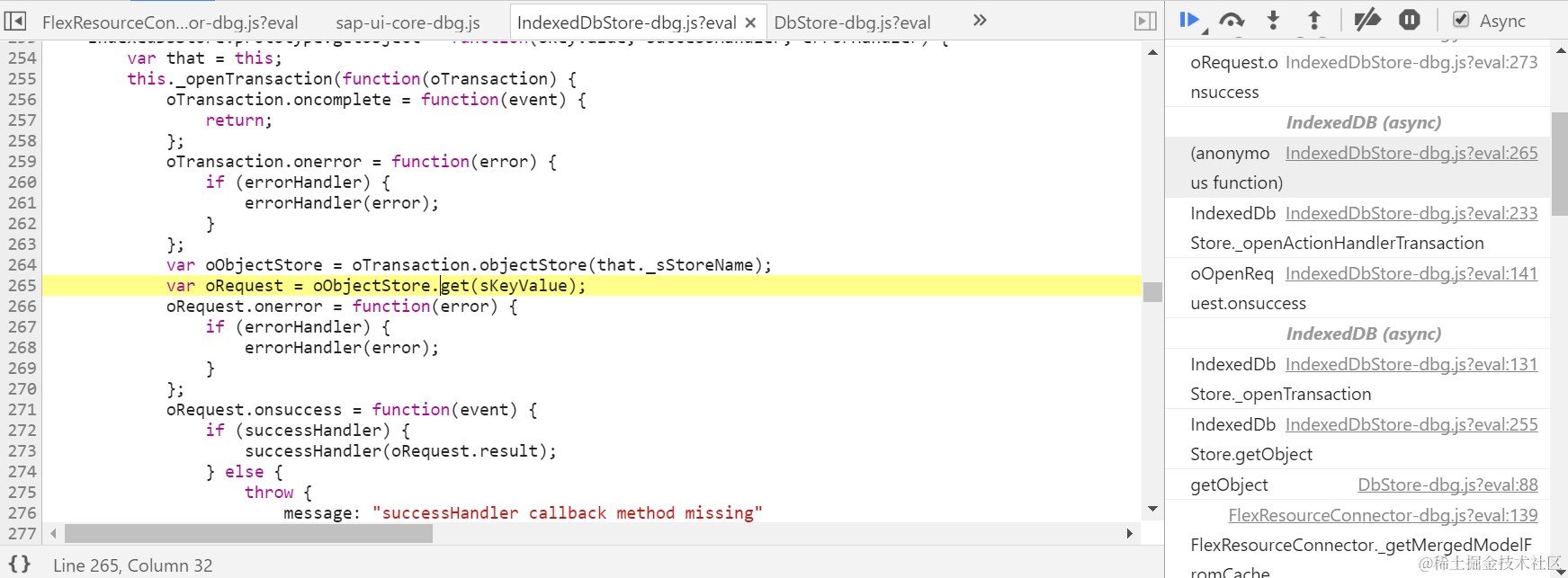
Task: Set breakpoint on line number 273
Action: pos(22,450)
